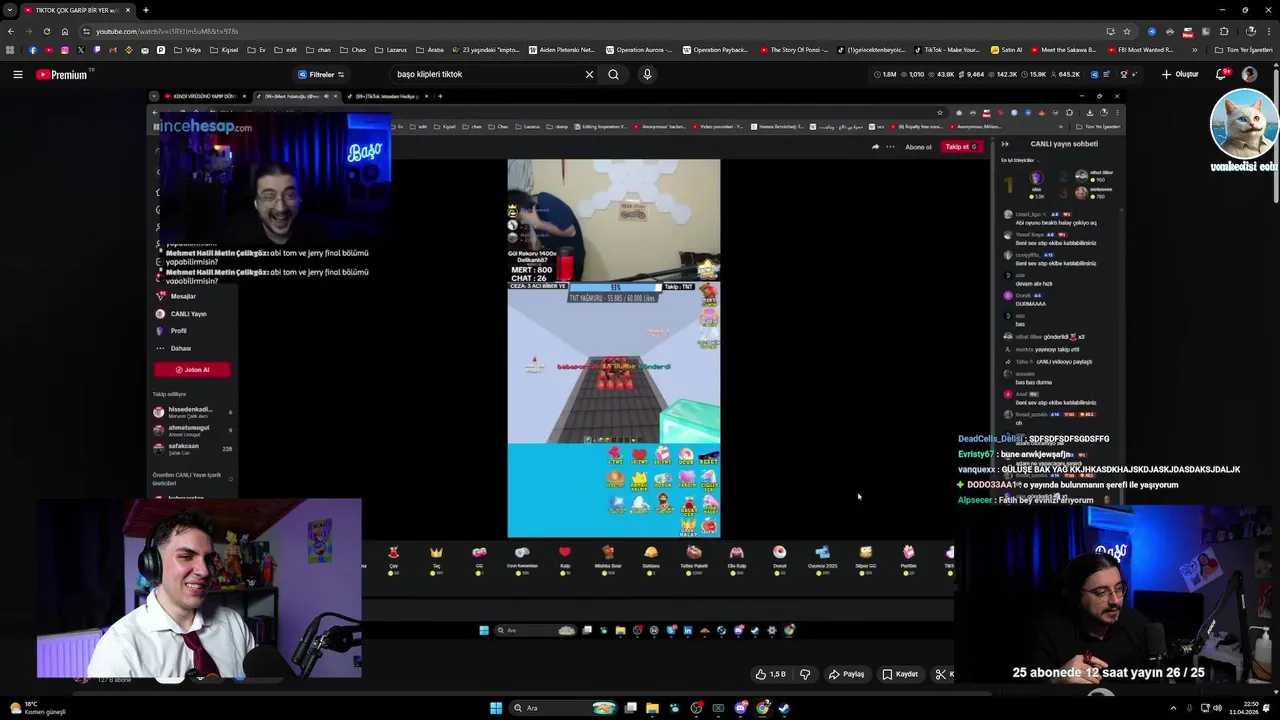Screen dimensions: 1280x720
Task: Open the account avatar menu
Action: (1249, 74)
